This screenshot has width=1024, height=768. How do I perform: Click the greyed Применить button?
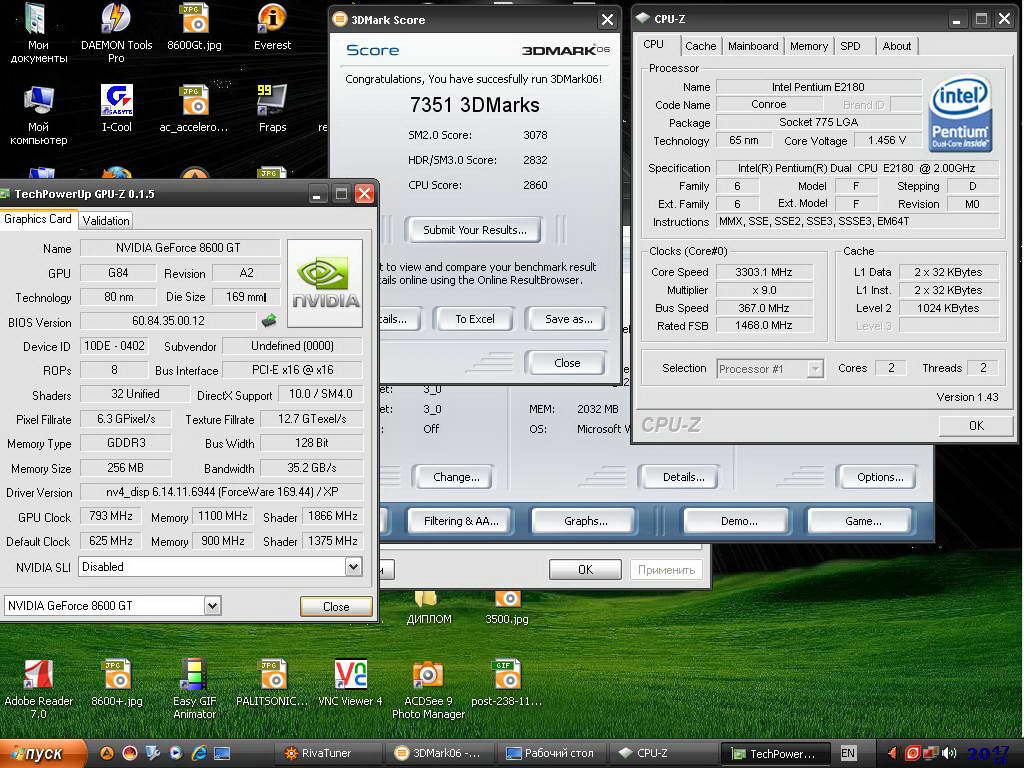coord(666,569)
